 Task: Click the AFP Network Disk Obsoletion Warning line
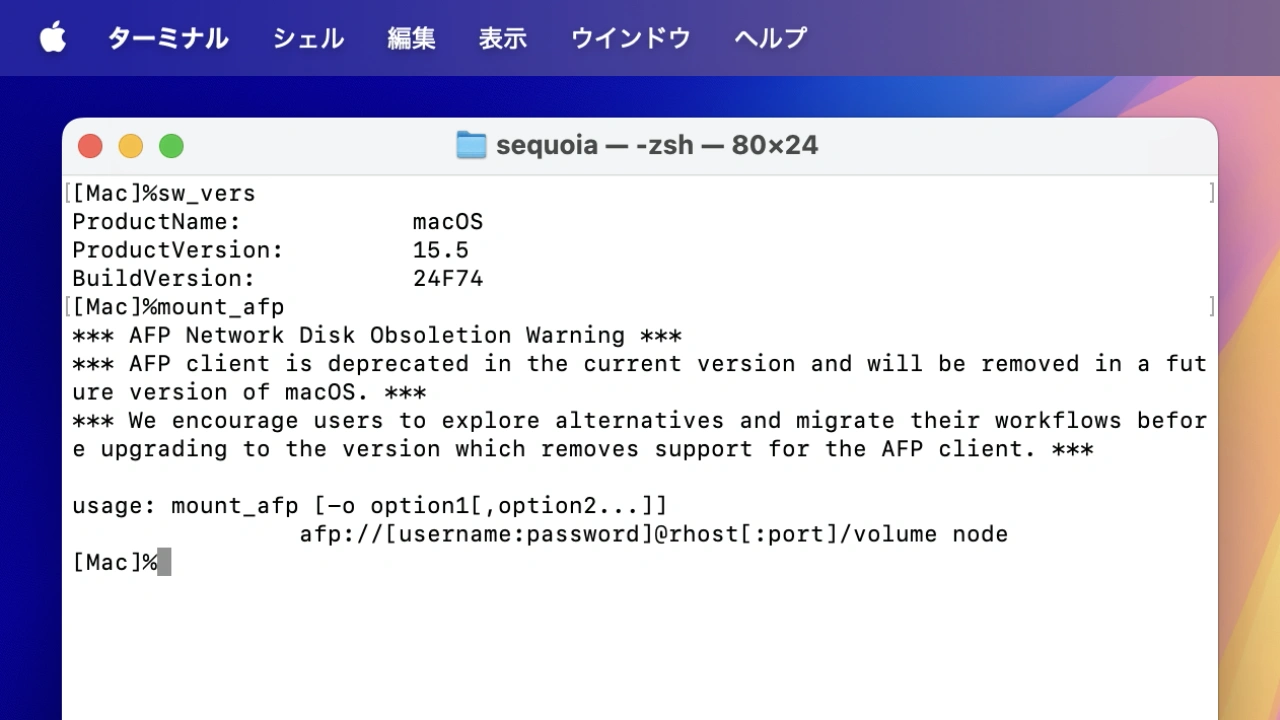pyautogui.click(x=377, y=335)
